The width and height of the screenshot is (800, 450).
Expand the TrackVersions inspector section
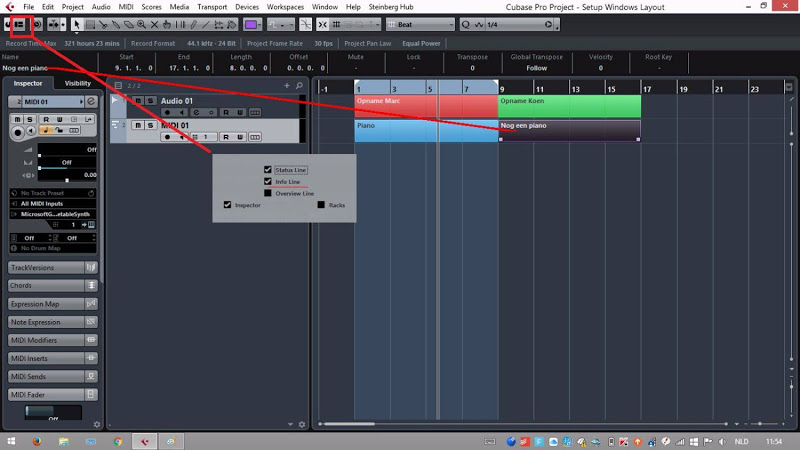[x=53, y=267]
